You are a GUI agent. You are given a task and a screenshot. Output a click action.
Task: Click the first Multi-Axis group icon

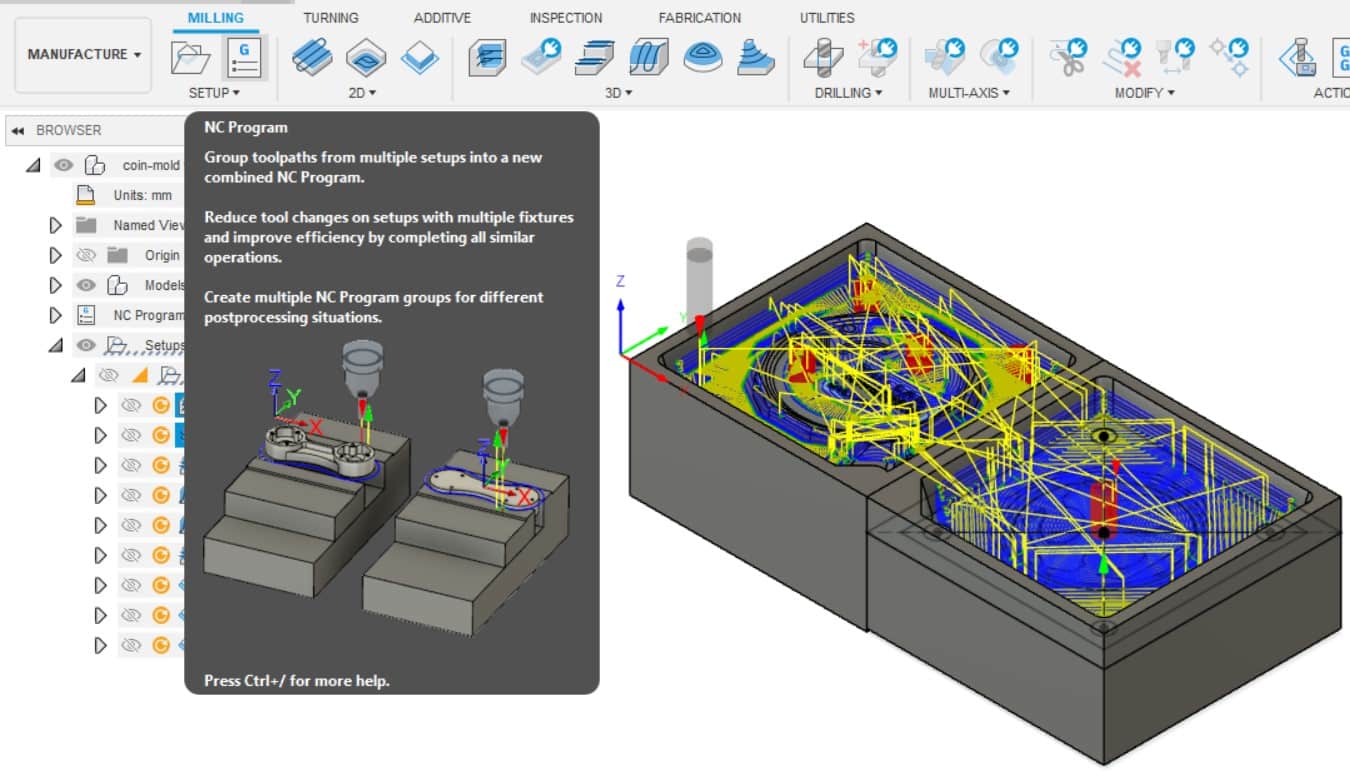(x=944, y=56)
